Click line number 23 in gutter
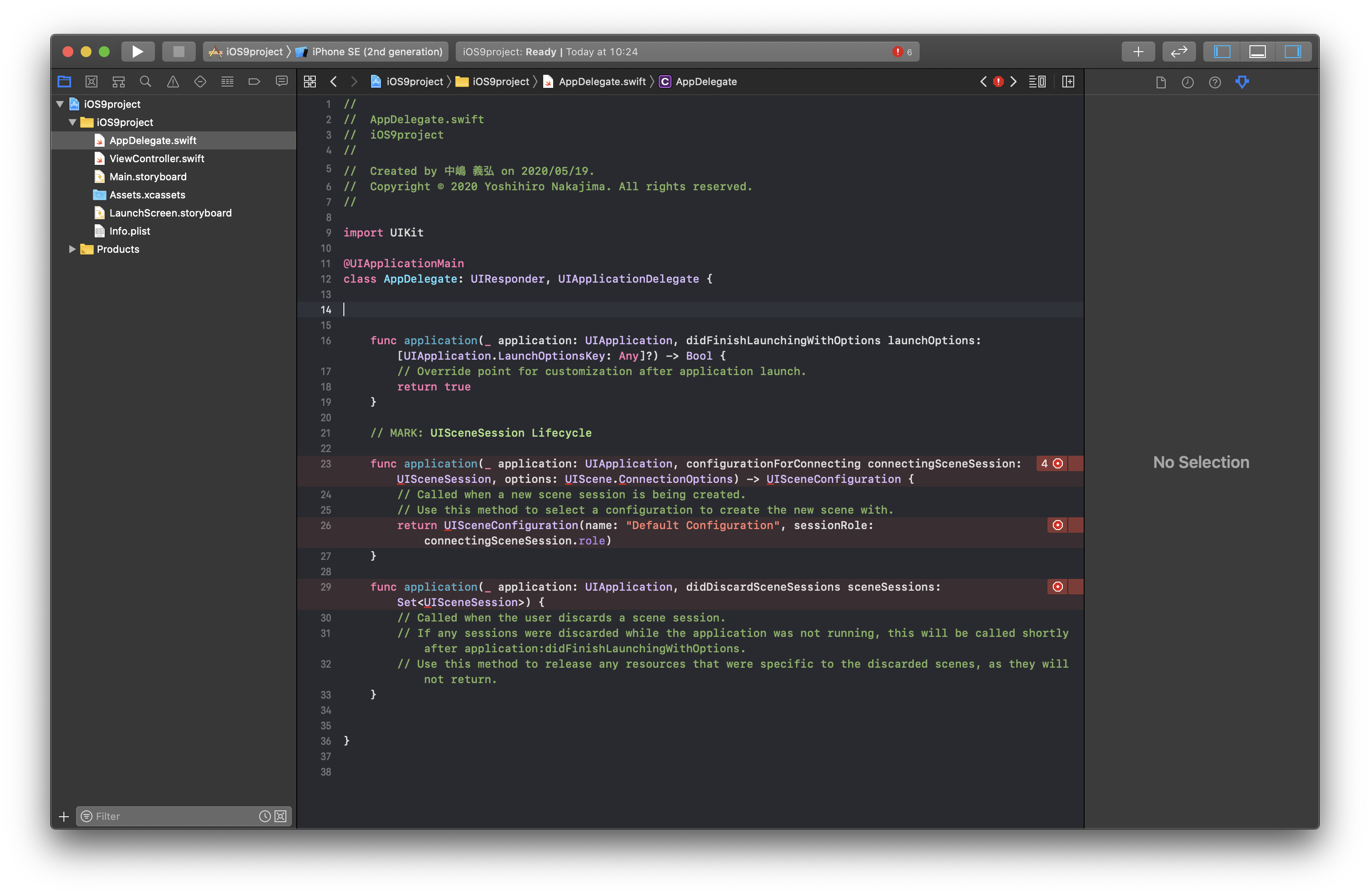This screenshot has width=1370, height=896. coord(325,464)
